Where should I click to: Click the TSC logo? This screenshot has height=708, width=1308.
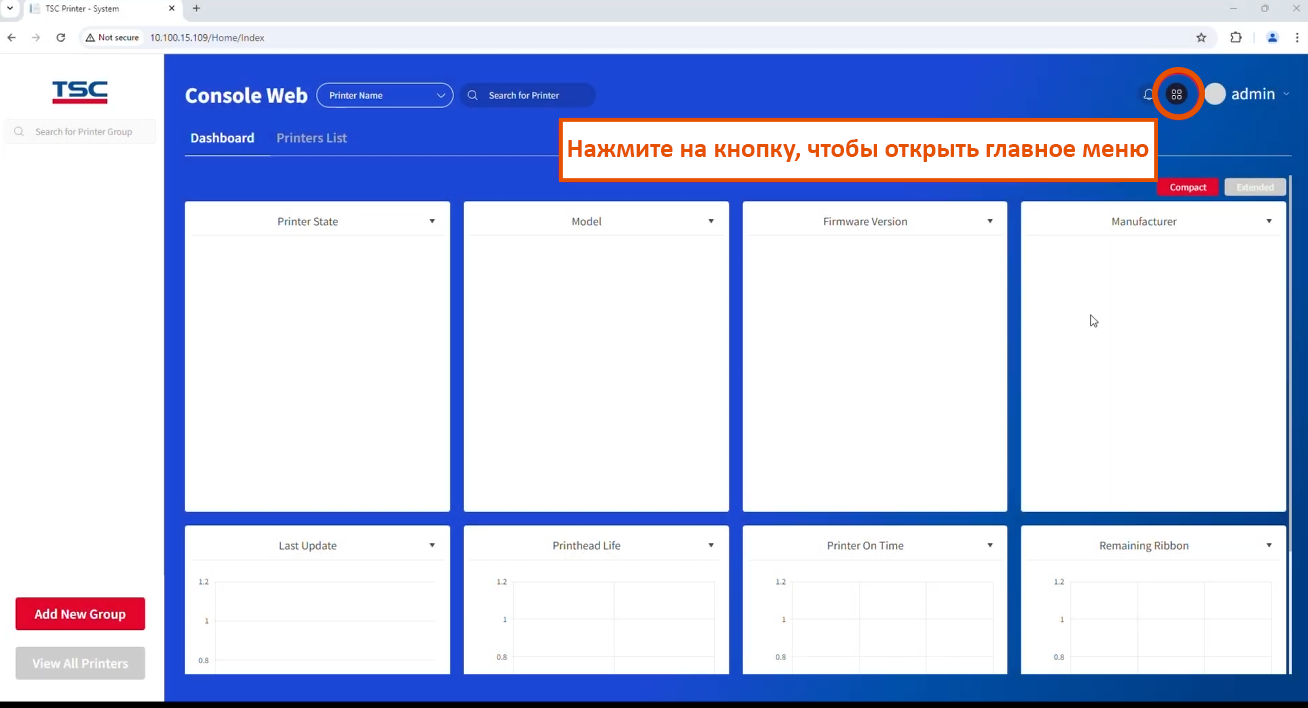pos(80,92)
